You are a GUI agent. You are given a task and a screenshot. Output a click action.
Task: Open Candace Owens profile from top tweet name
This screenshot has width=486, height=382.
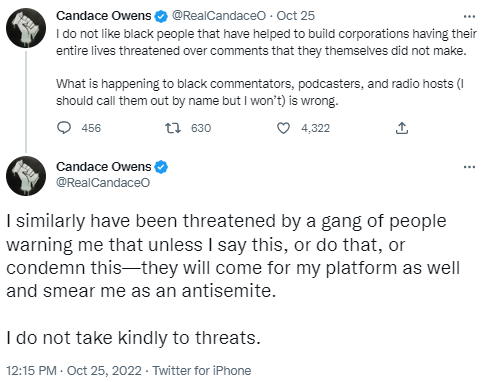(104, 16)
